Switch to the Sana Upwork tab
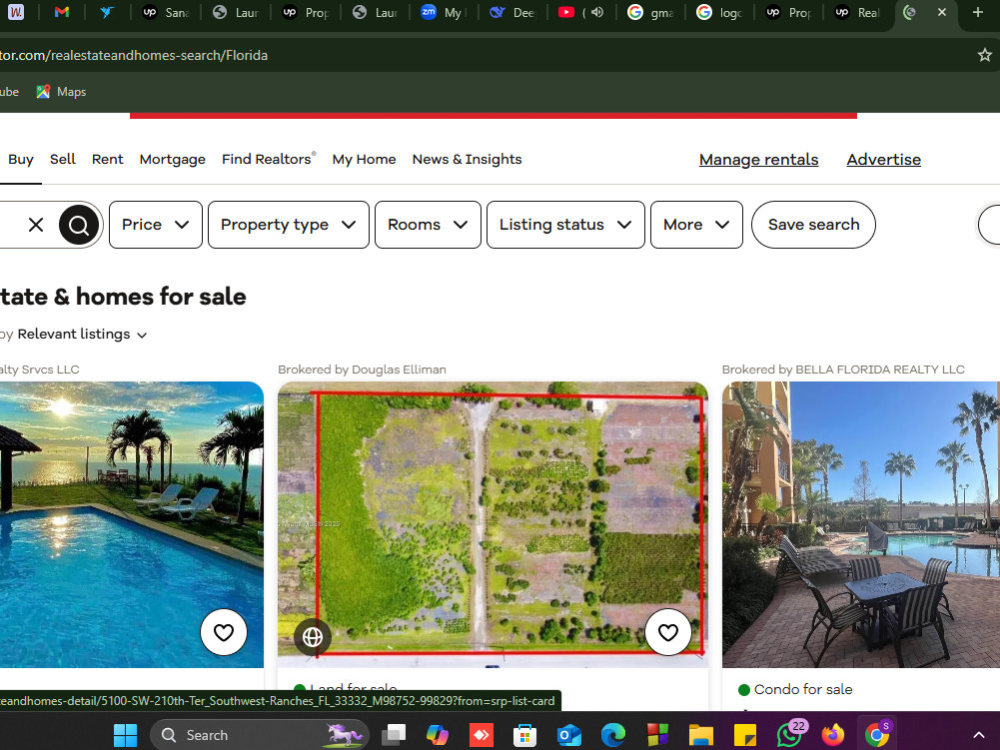Image resolution: width=1000 pixels, height=750 pixels. point(166,12)
